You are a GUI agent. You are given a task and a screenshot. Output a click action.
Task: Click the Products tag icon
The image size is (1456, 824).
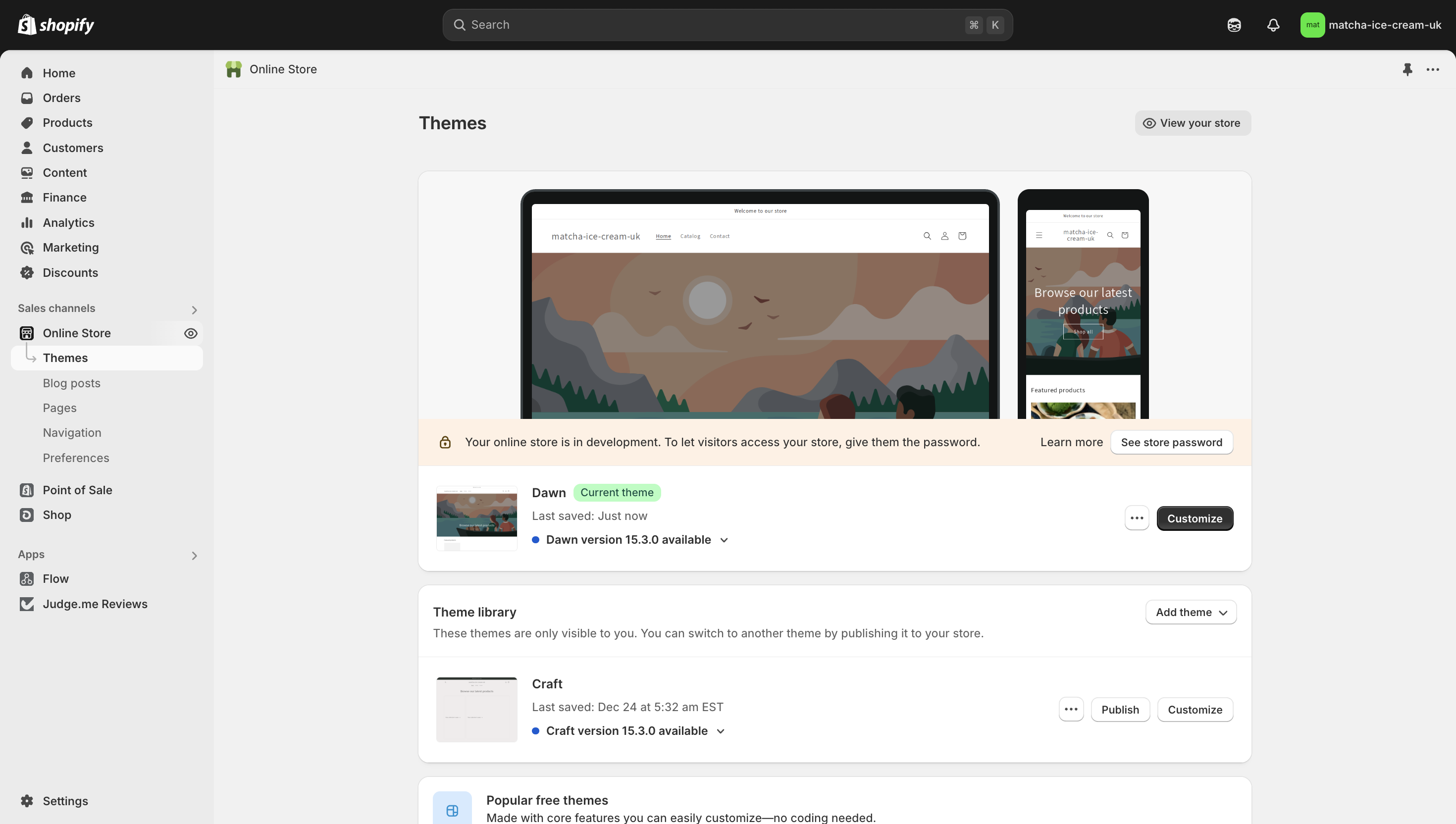tap(27, 123)
